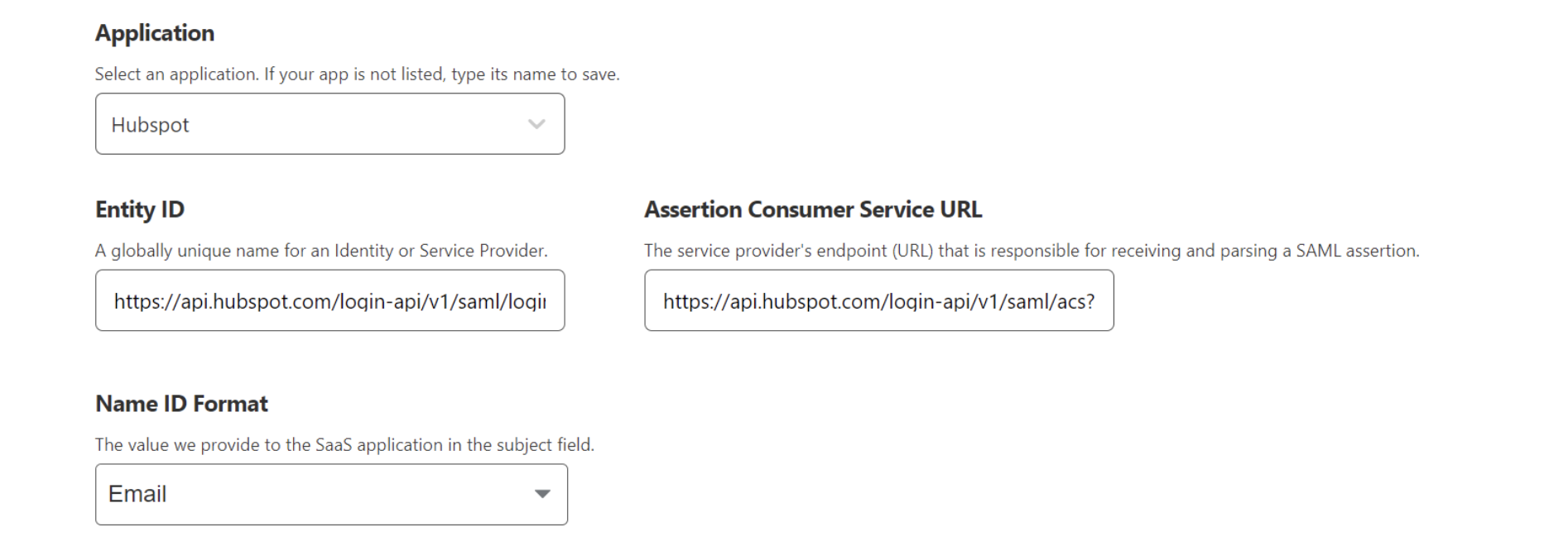Click the chevron arrow on the Hubspot selector

pos(536,124)
